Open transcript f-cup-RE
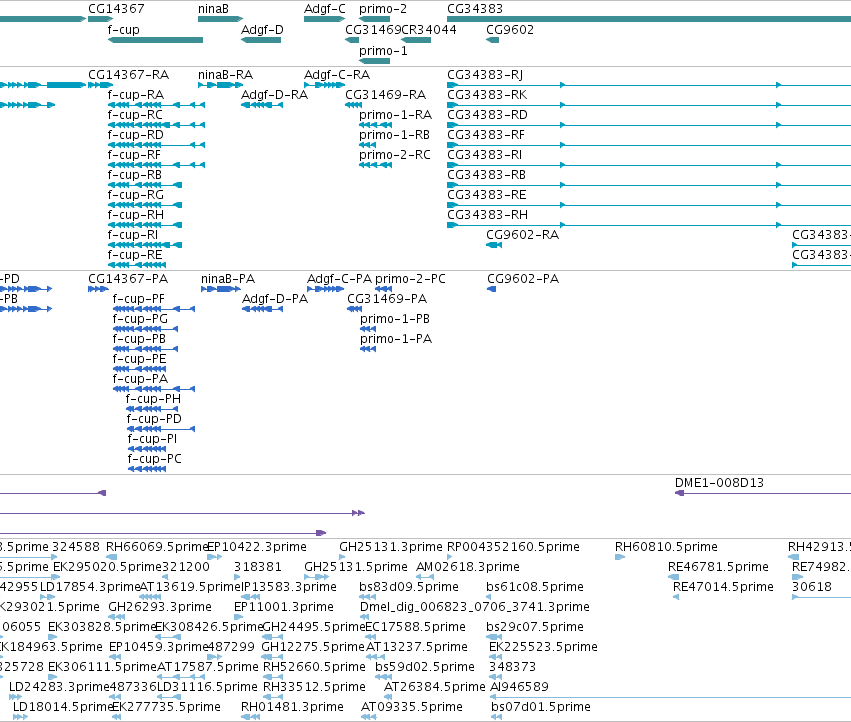Screen dimensions: 851x722 click(135, 256)
